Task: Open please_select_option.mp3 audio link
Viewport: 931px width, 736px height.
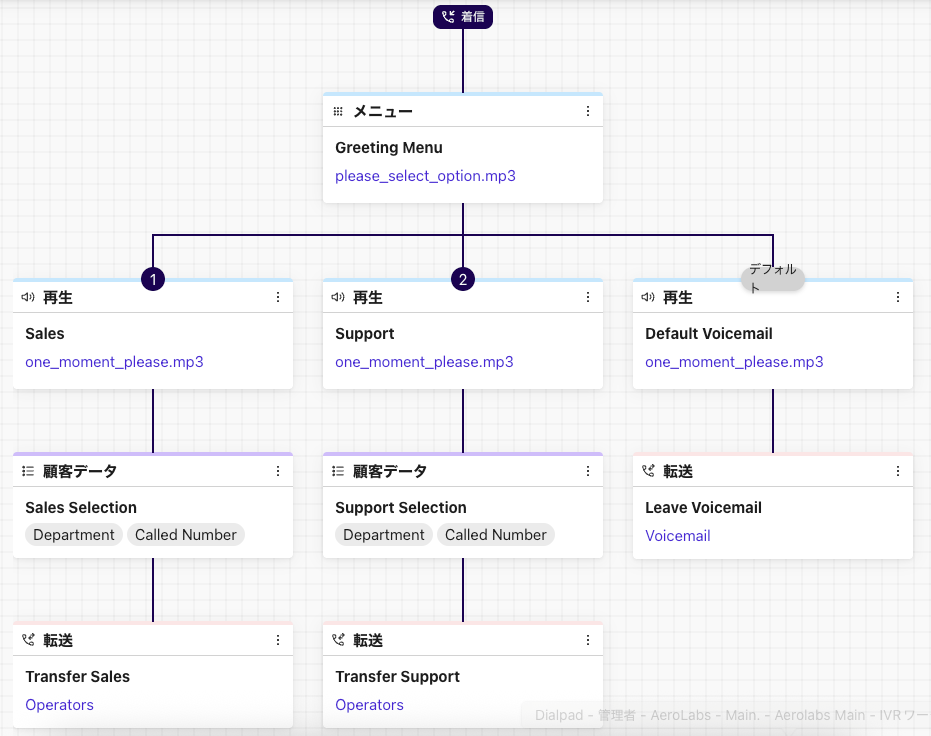Action: click(425, 176)
